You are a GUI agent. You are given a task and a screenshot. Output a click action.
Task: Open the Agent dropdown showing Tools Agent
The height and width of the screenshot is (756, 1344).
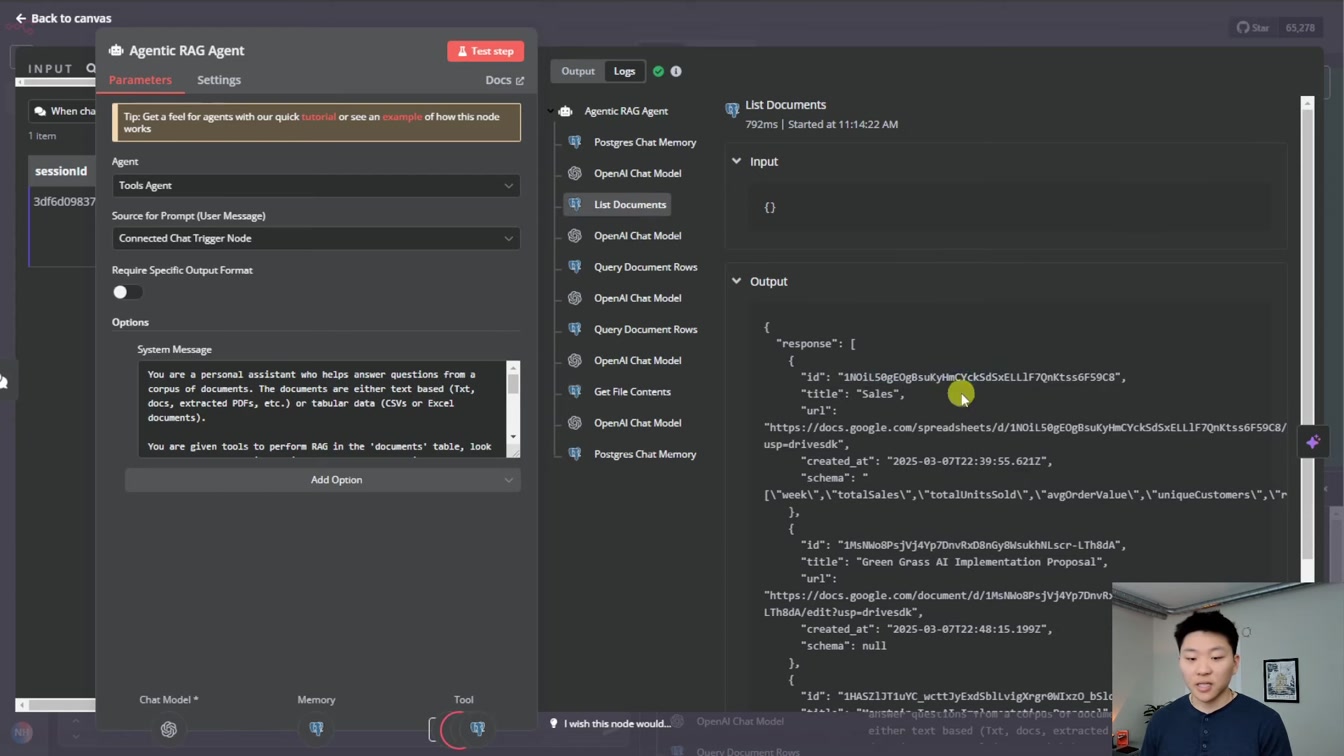(316, 185)
